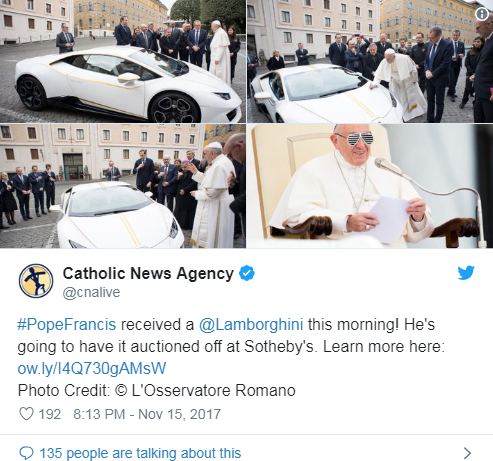
Task: Open Catholic News Agency profile avatar
Action: coord(36,281)
